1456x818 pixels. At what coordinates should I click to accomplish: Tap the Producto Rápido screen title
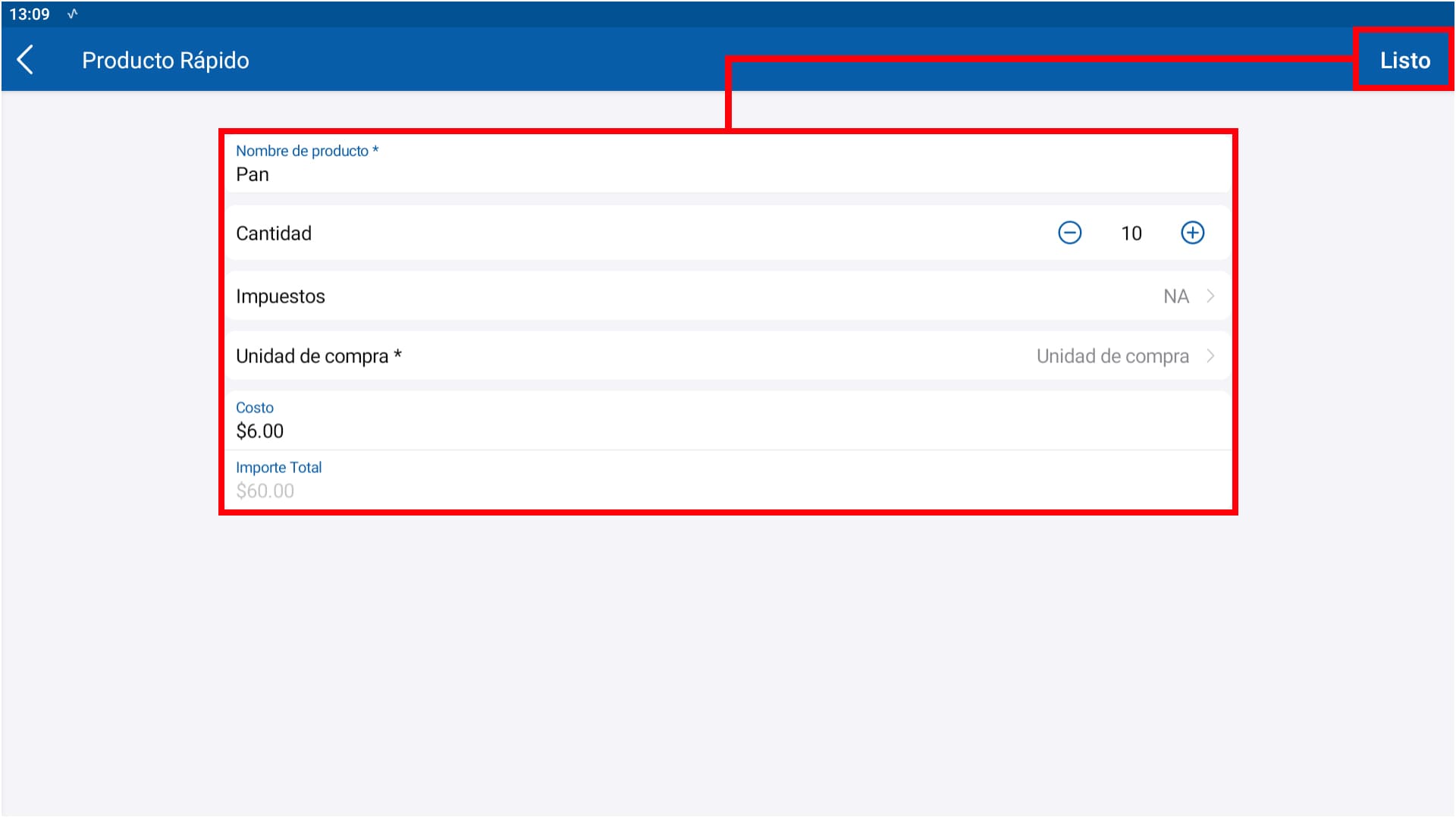165,61
